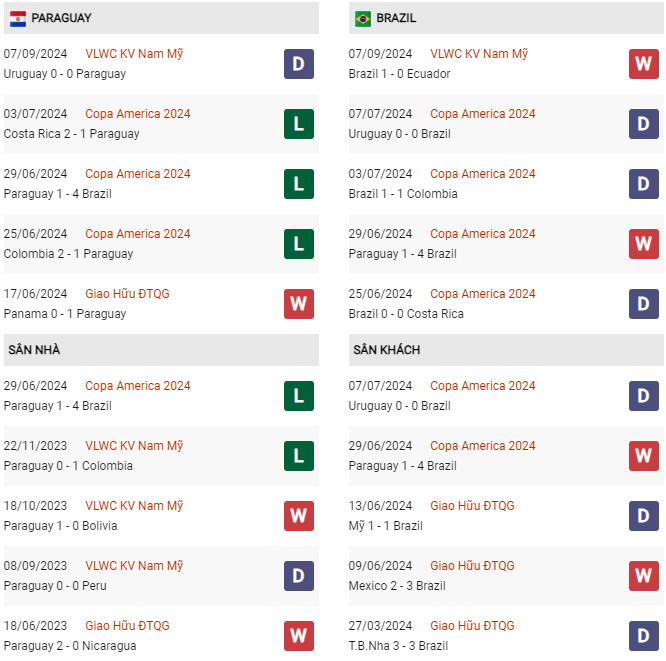Open the BRAZIL team header
Screen dimensions: 666x661
pos(396,18)
